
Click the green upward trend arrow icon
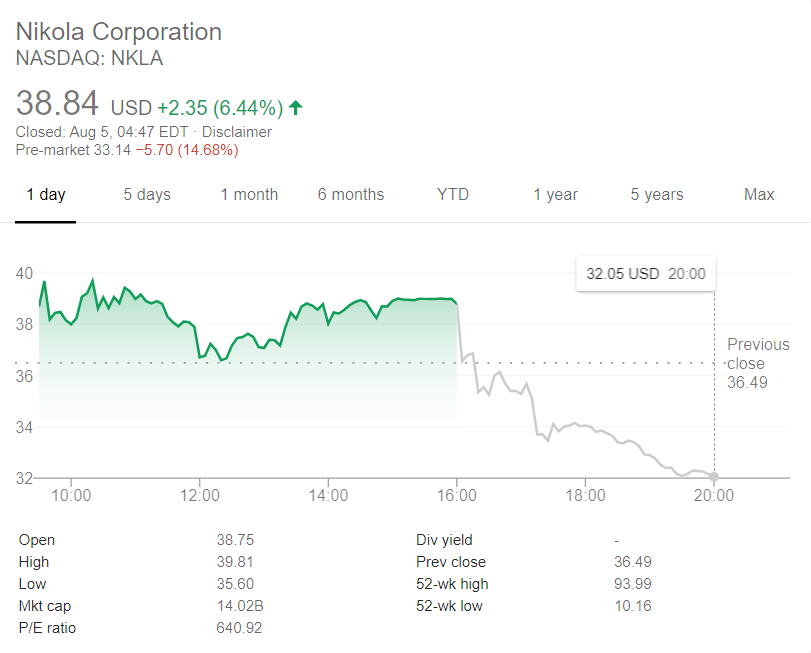click(x=294, y=105)
